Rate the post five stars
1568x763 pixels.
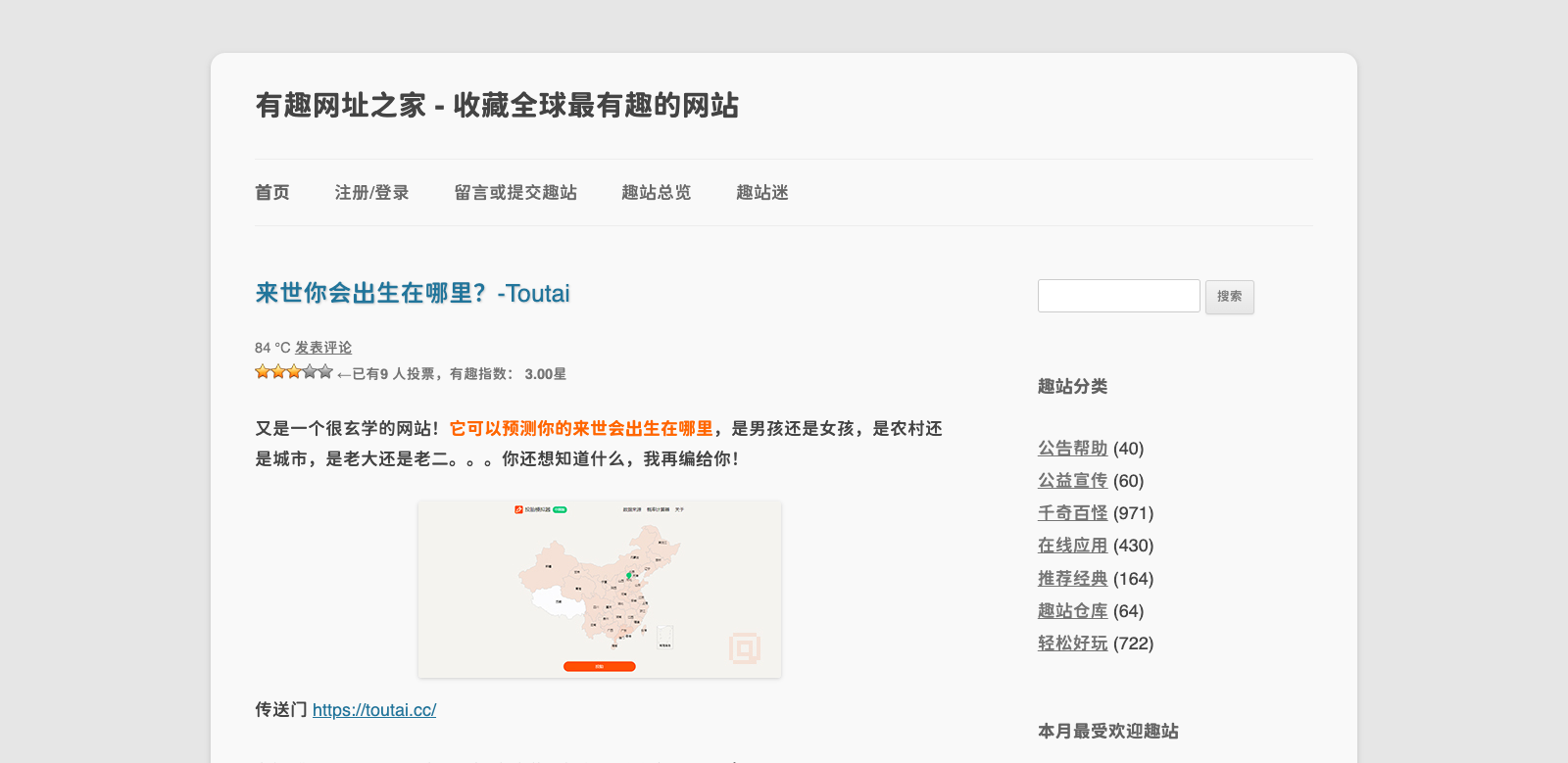325,372
